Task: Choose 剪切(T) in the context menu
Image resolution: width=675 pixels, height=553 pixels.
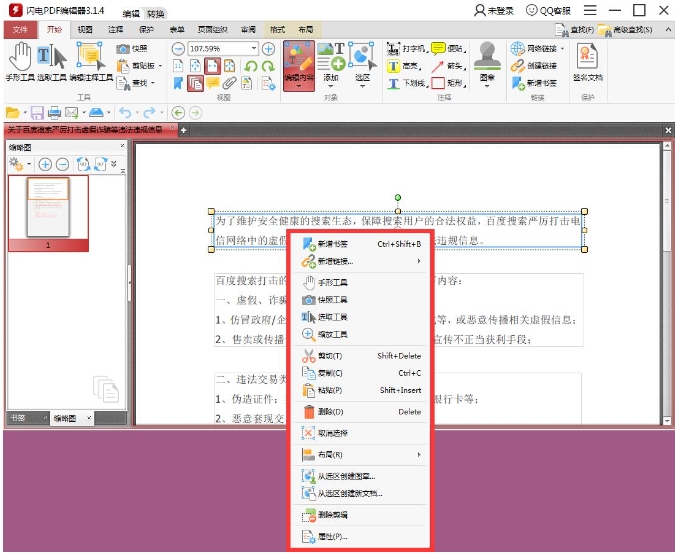Action: coord(361,356)
